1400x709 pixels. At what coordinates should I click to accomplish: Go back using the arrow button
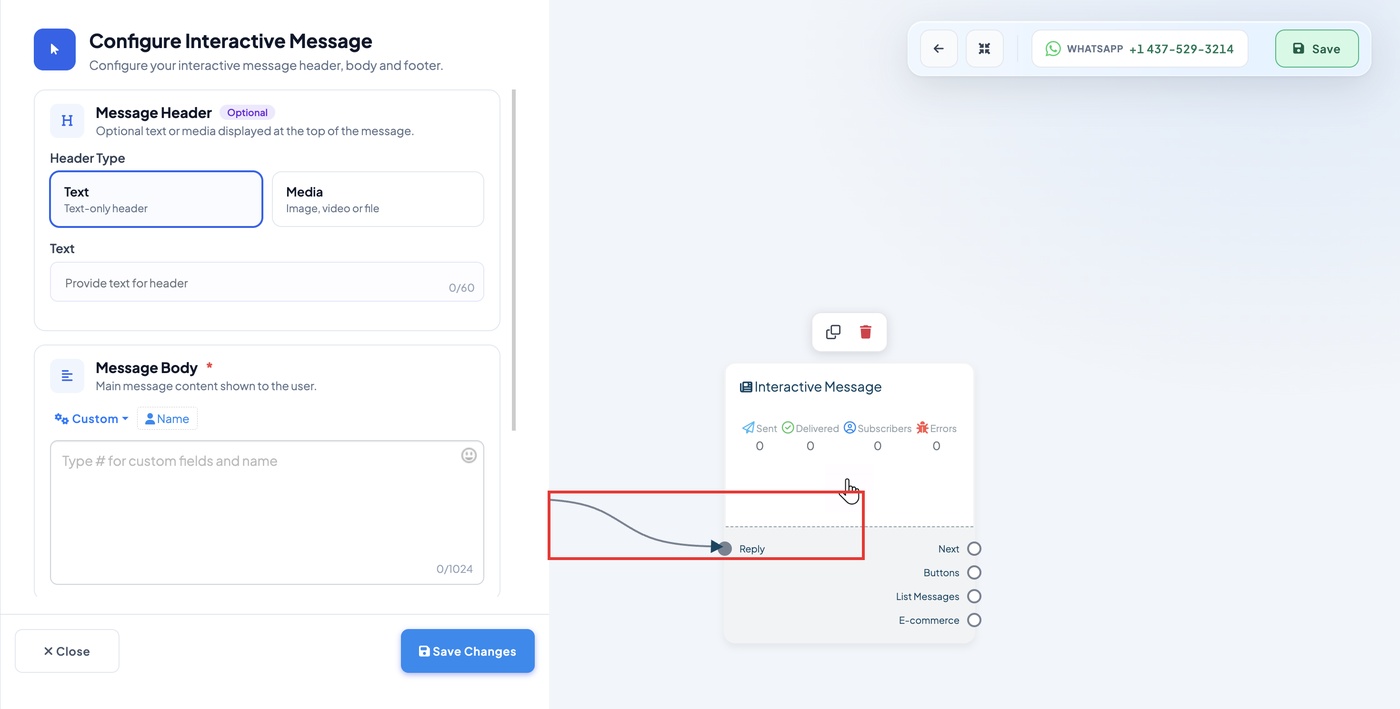938,48
